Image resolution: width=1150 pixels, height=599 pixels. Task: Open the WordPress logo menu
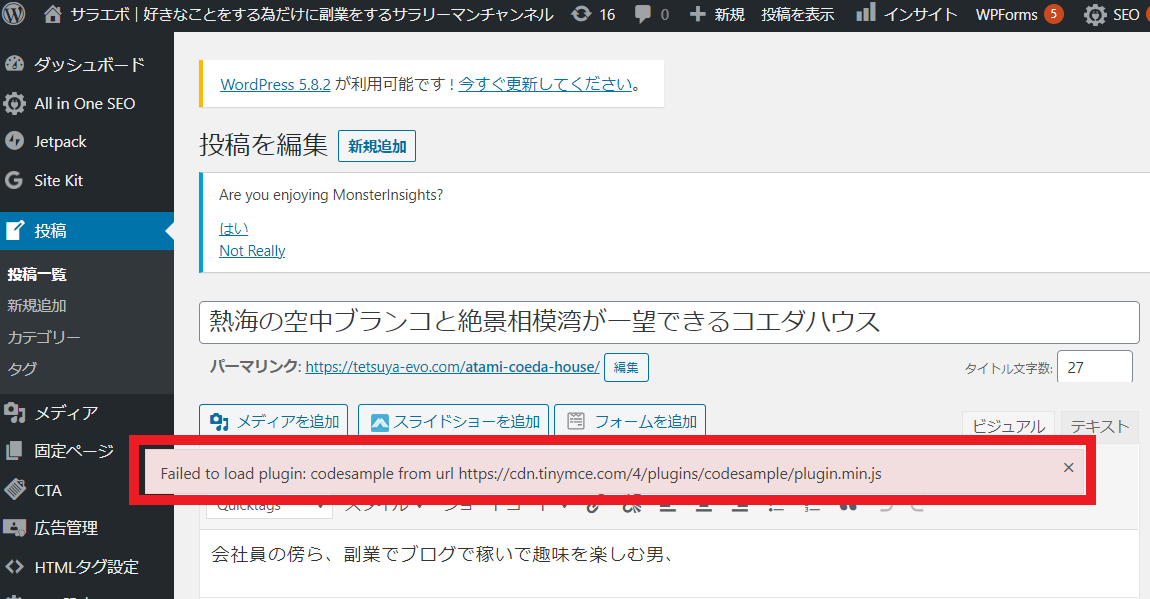(14, 14)
